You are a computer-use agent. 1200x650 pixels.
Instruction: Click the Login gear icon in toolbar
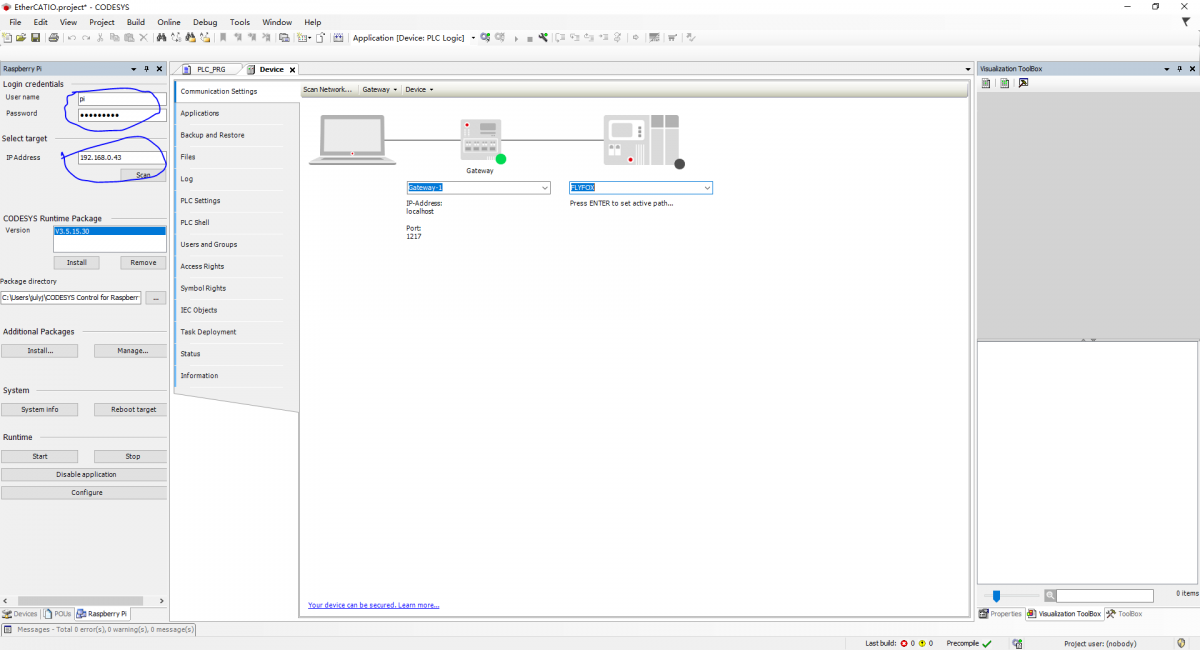(x=485, y=38)
